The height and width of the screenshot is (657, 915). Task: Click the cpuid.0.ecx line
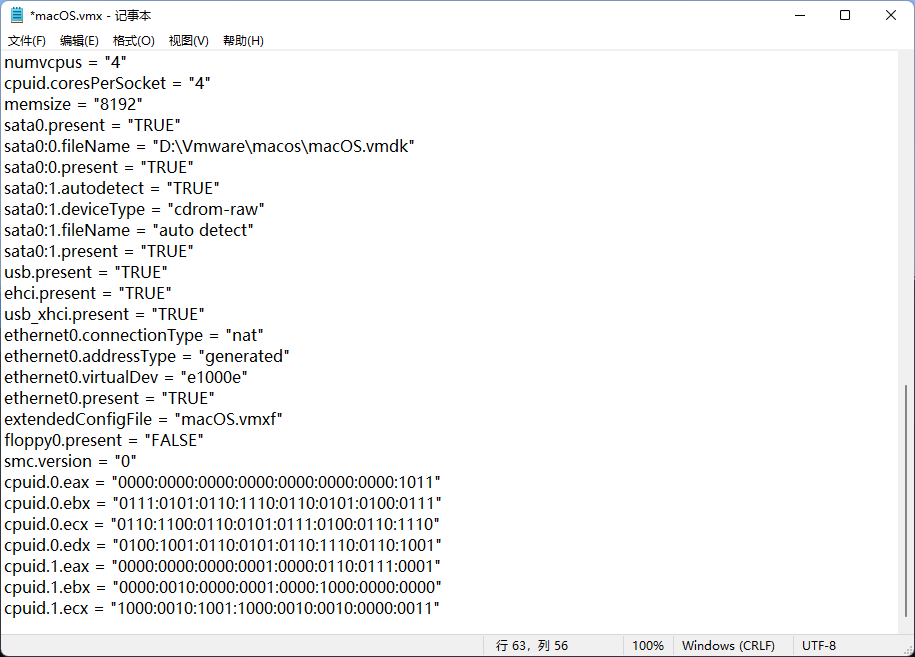[x=222, y=525]
